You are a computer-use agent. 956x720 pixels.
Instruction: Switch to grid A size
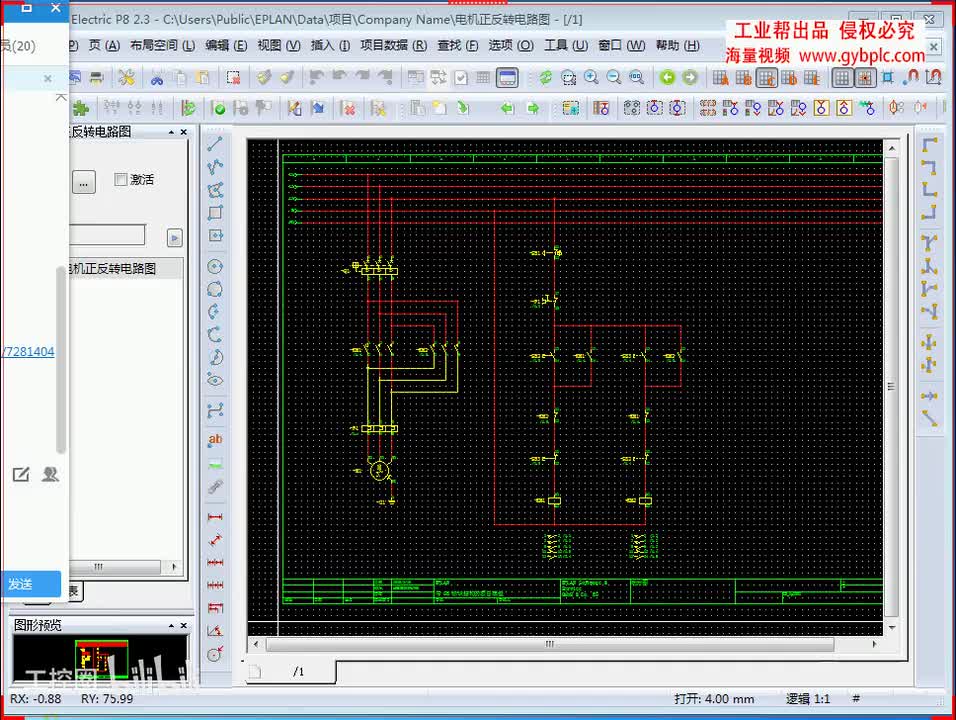[721, 77]
